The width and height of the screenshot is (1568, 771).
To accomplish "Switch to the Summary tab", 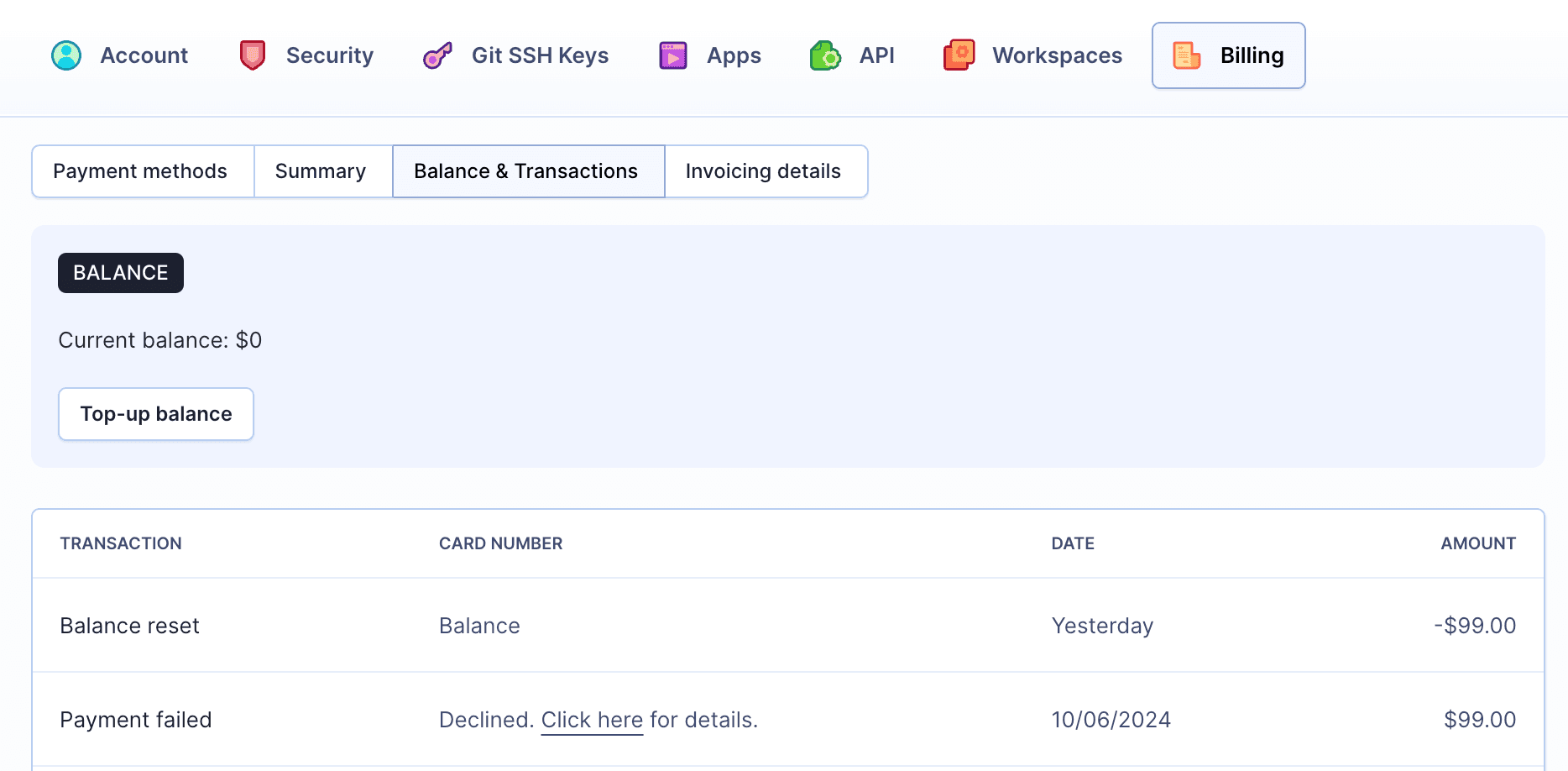I will 321,171.
